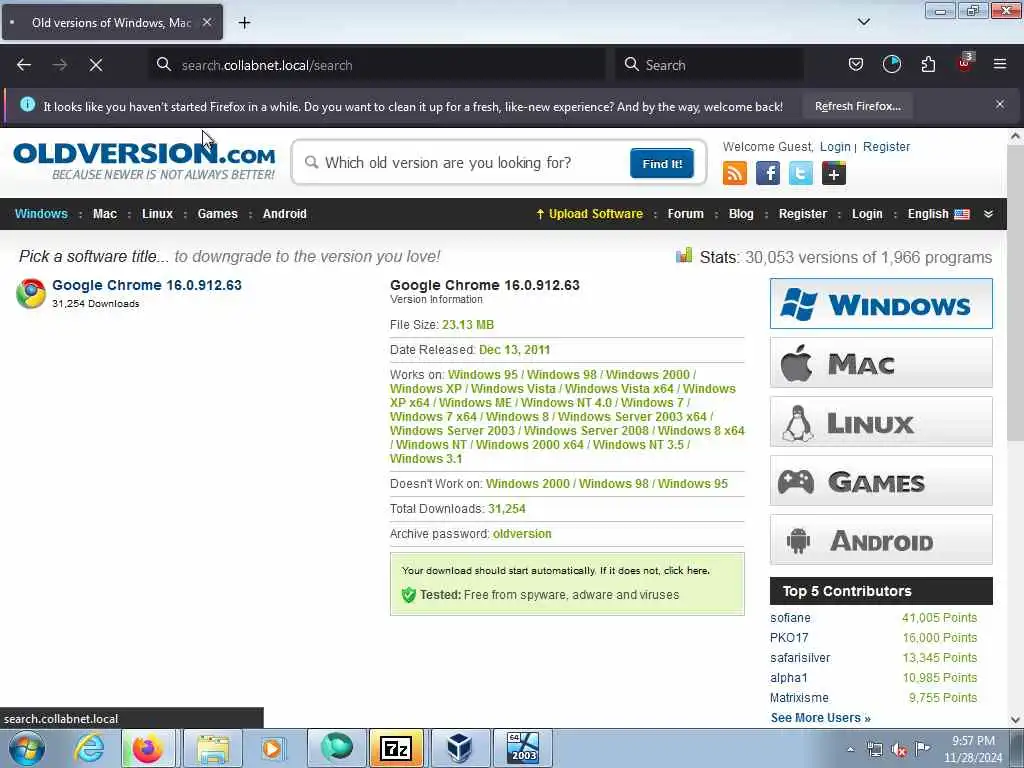Click the Windows platform sidebar banner
The image size is (1024, 768).
tap(881, 304)
